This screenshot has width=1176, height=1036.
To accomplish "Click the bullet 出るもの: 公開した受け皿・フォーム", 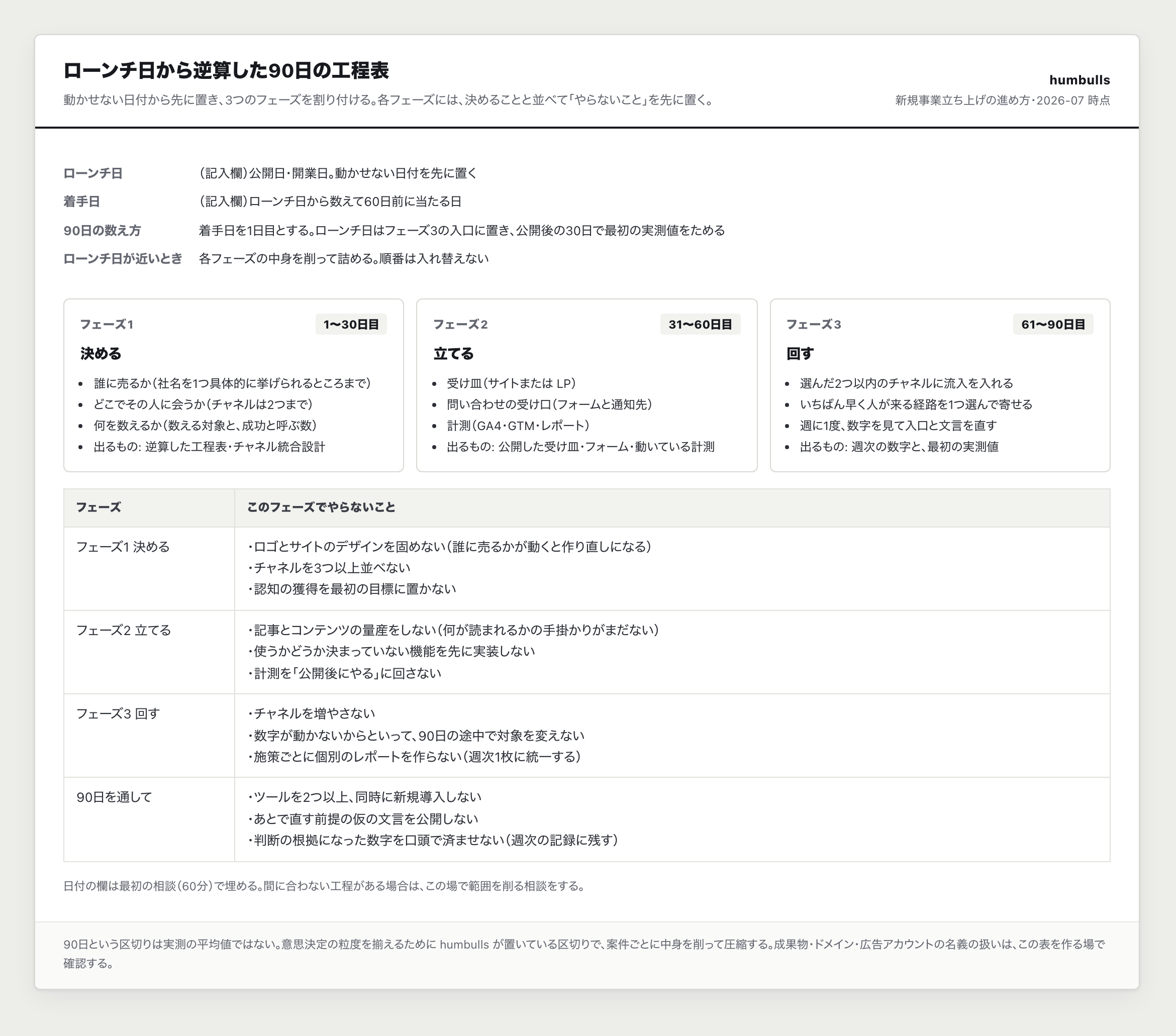I will (x=580, y=447).
